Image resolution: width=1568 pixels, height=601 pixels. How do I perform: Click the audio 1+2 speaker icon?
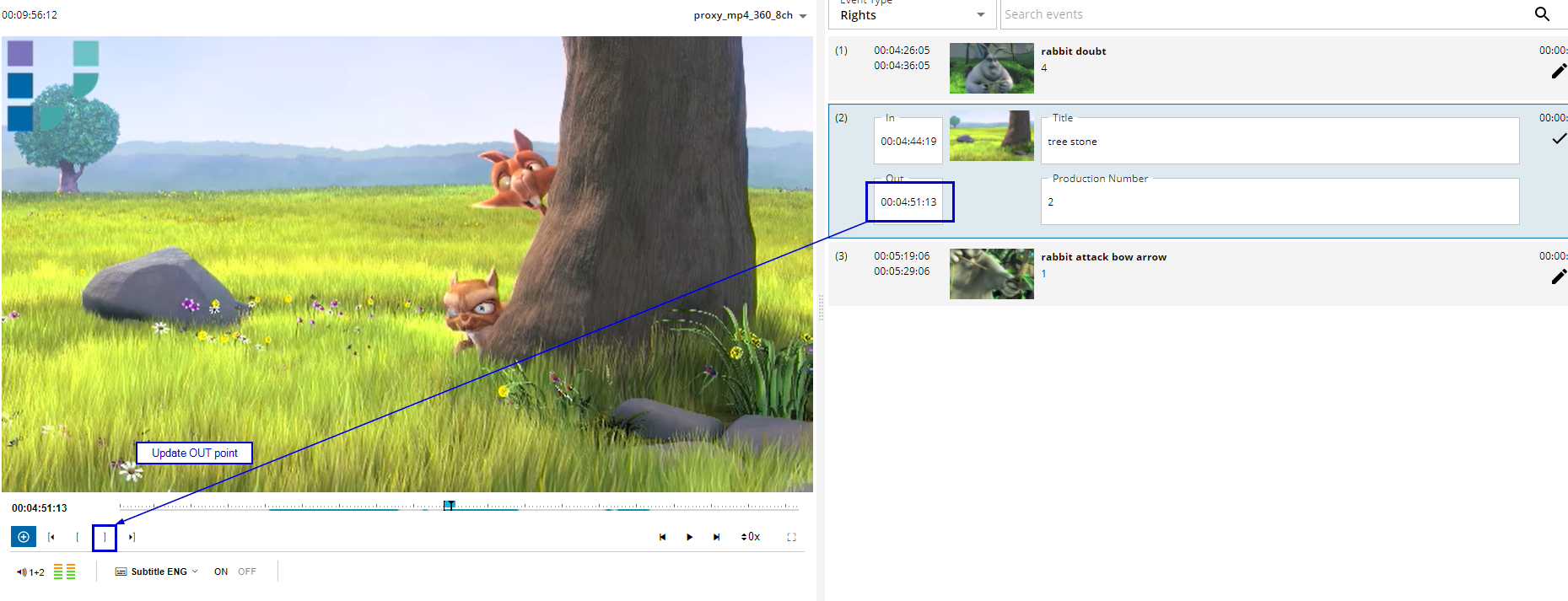[21, 571]
